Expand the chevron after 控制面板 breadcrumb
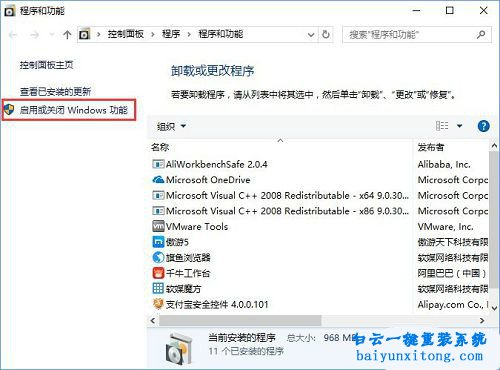This screenshot has height=370, width=500. 153,34
